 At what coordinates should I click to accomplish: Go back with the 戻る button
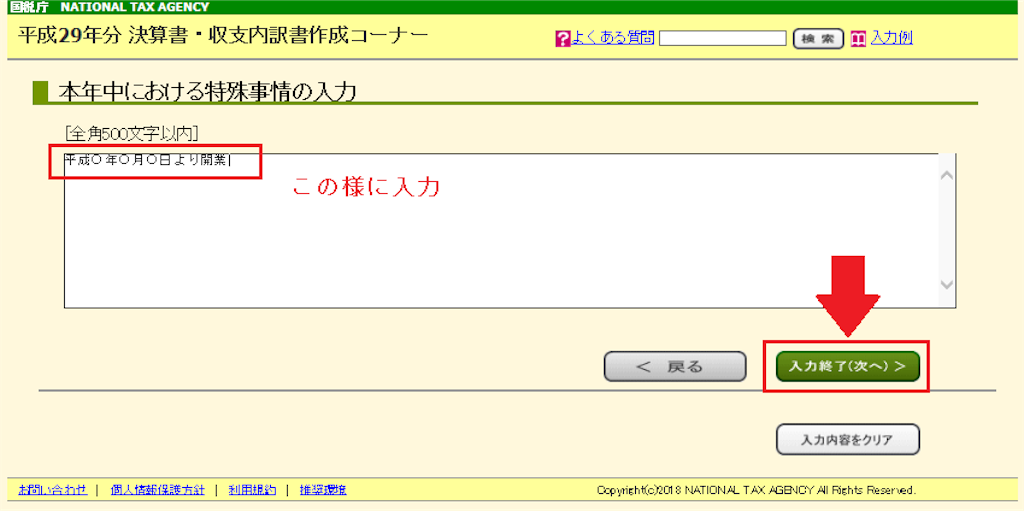click(675, 367)
